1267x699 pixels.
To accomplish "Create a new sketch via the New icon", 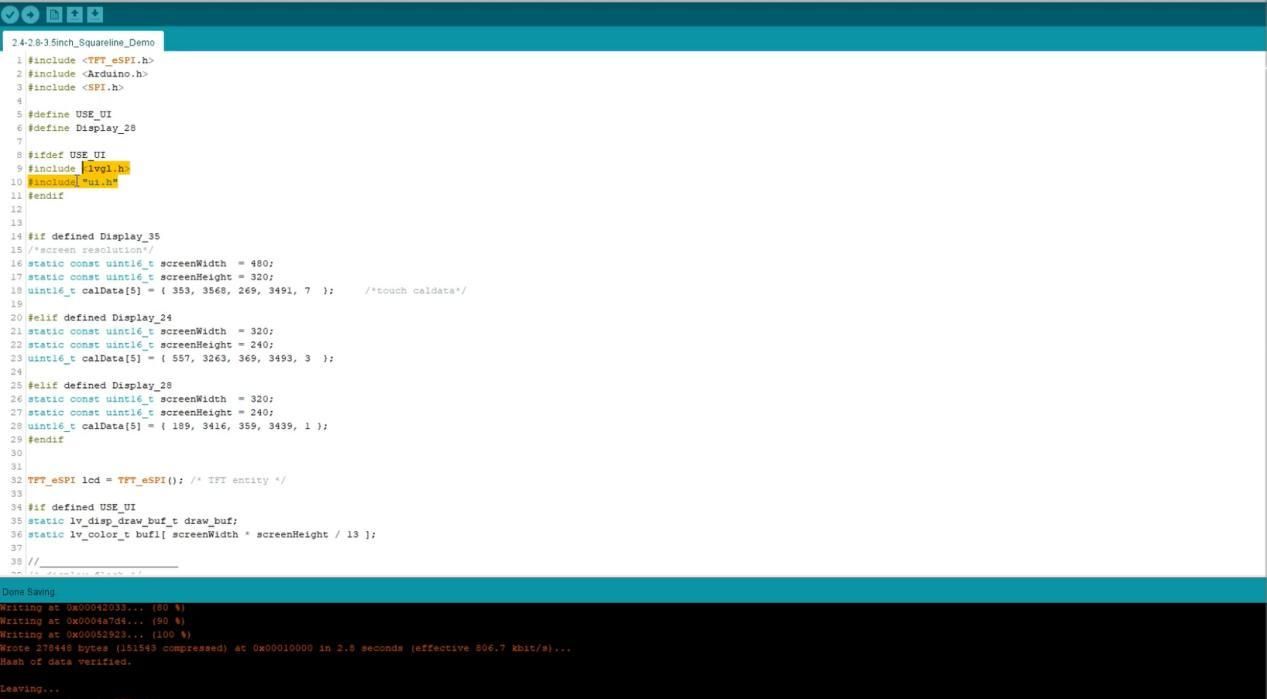I will pyautogui.click(x=52, y=14).
